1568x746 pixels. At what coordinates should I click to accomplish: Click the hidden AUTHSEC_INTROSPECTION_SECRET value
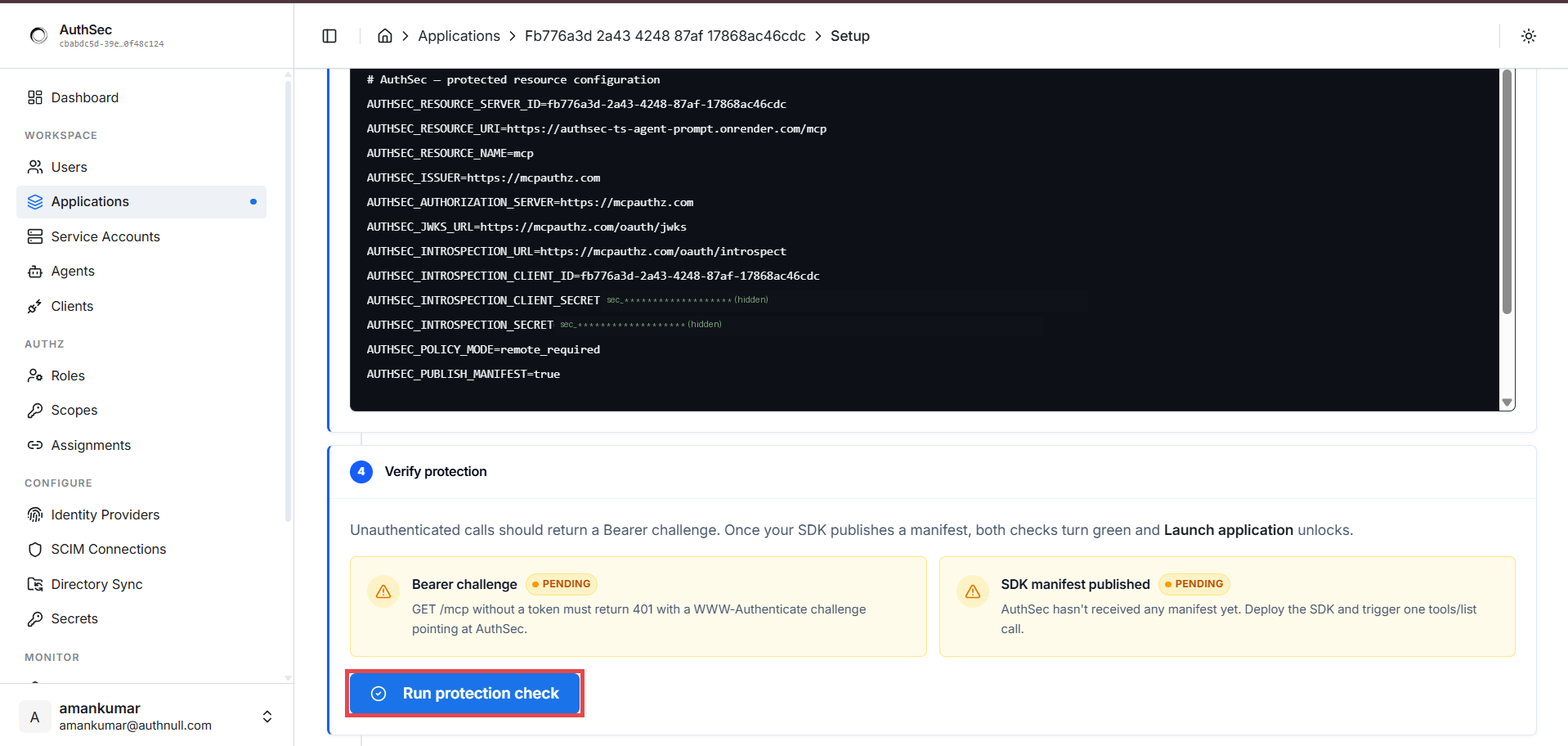(641, 325)
